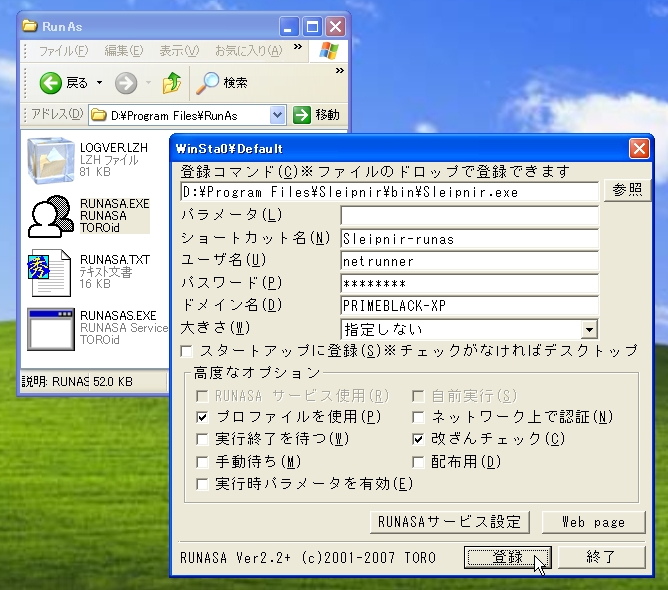Screen dimensions: 668x590
Task: Uncheck the プロファイルを使用 checkbox
Action: click(x=204, y=416)
